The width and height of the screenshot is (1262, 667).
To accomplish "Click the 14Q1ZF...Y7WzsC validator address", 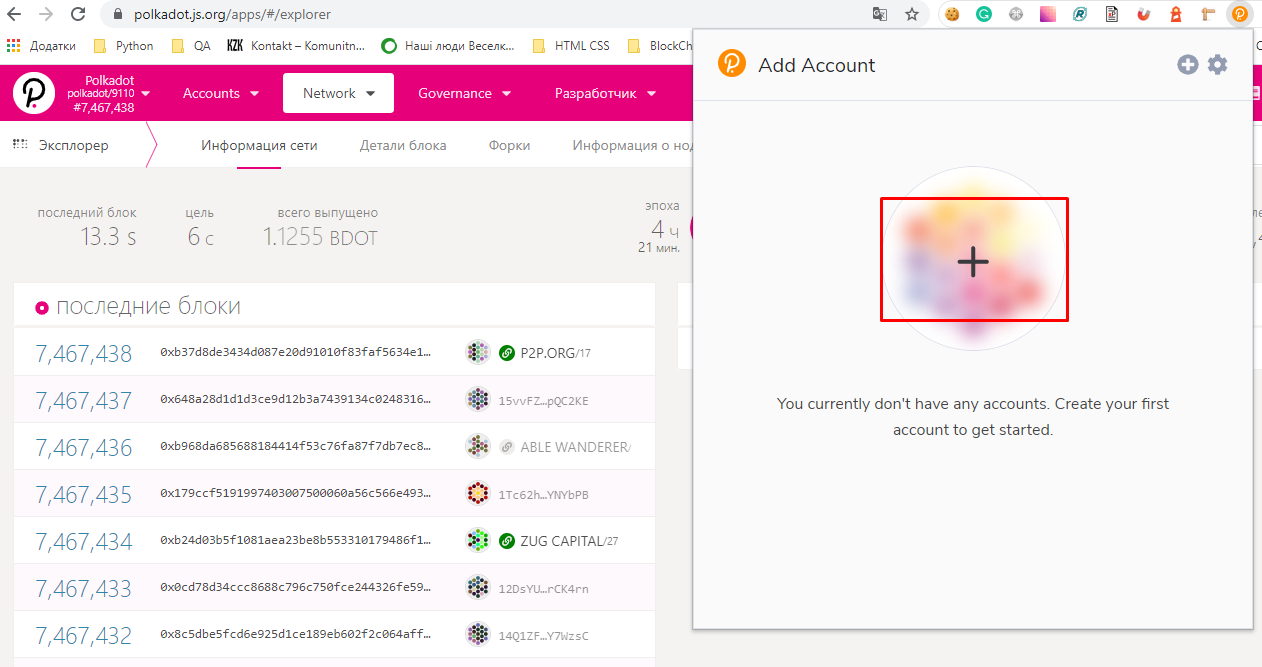I will [x=544, y=636].
